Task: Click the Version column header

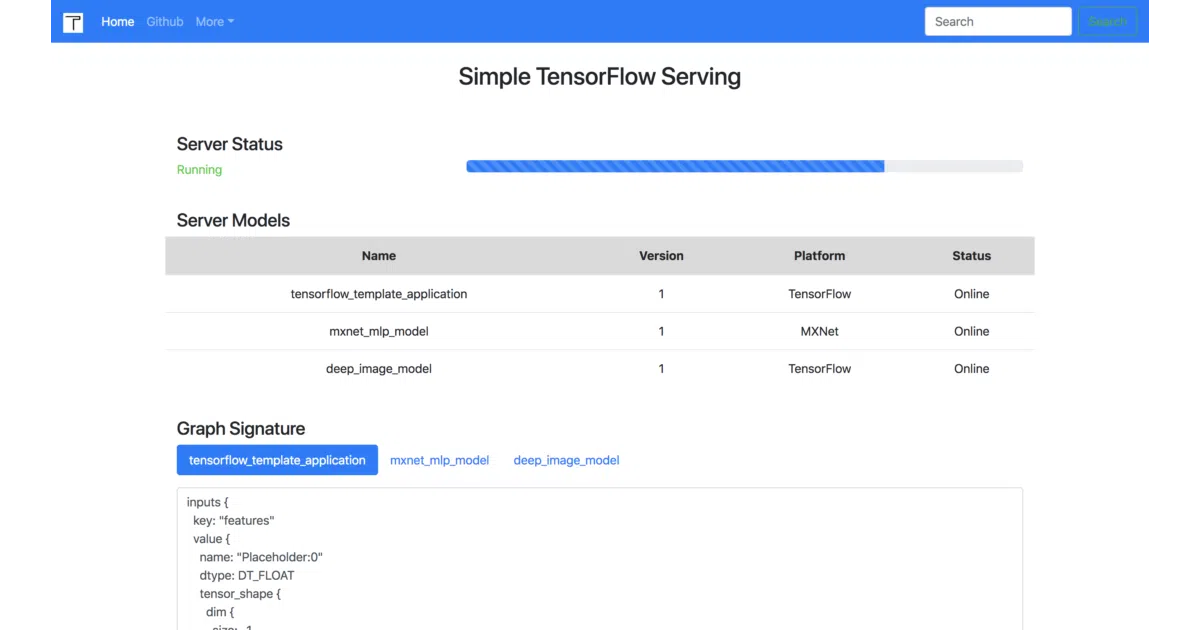Action: coord(661,256)
